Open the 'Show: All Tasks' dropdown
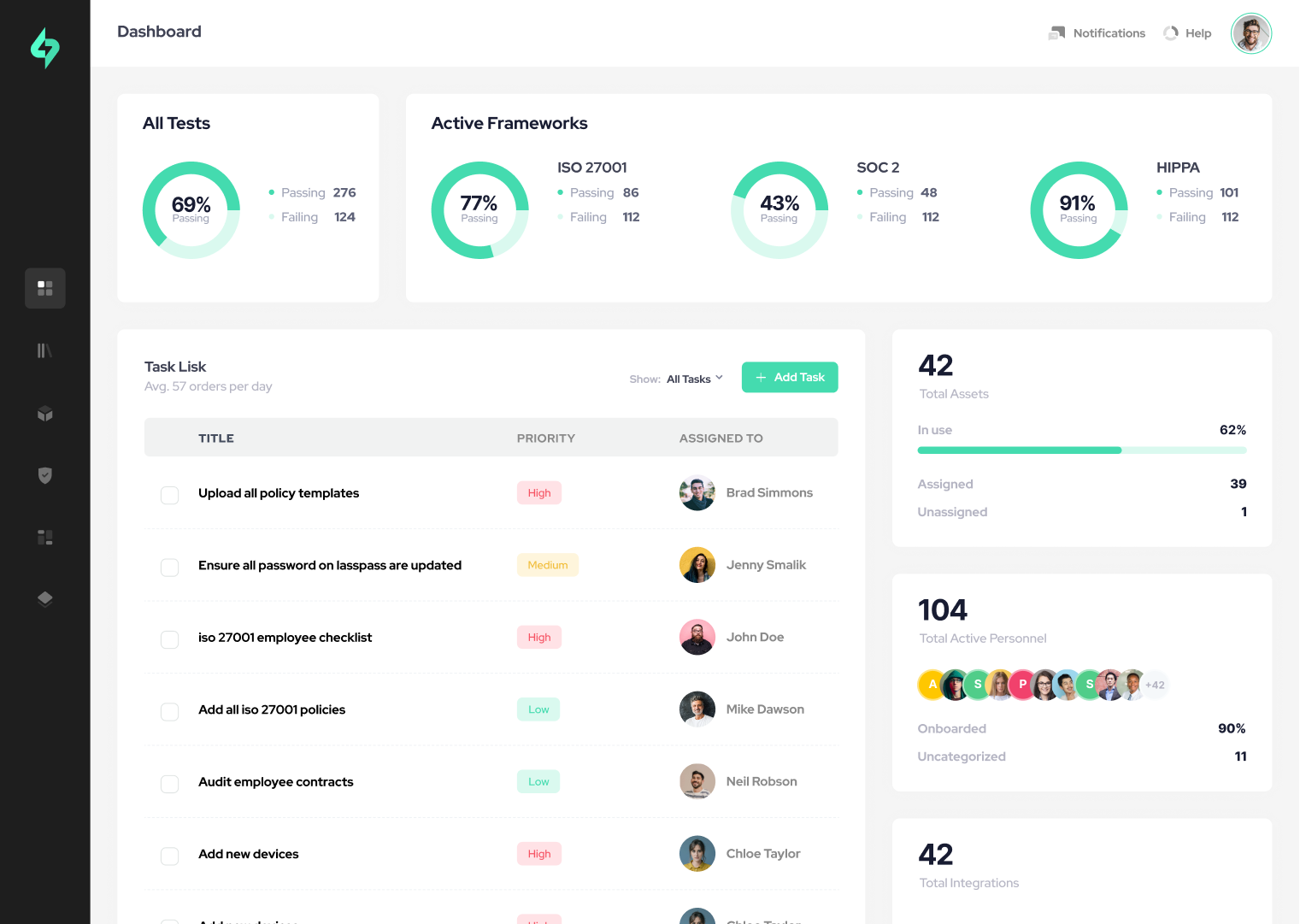This screenshot has height=924, width=1300. coord(691,379)
